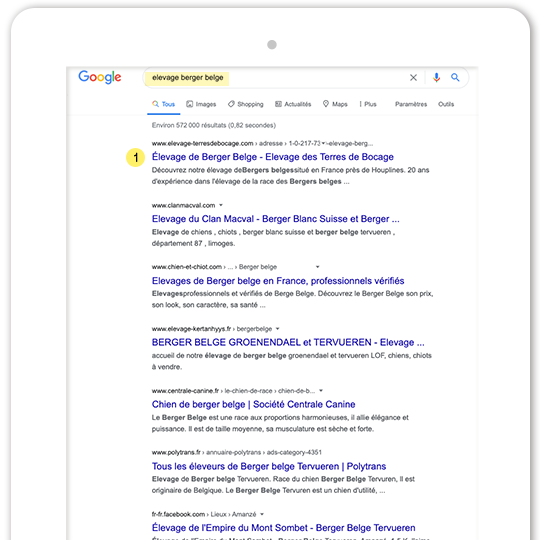Expand dropdown arrow next to elevage-kertanhyys.fr URL

click(x=278, y=329)
